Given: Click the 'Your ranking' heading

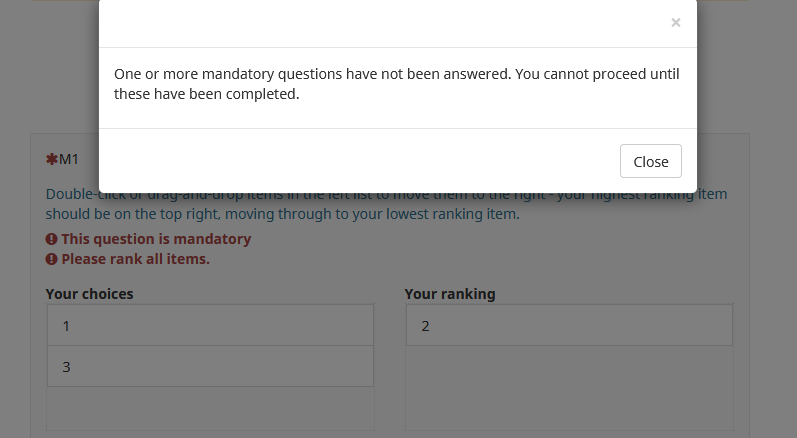Looking at the screenshot, I should pos(450,294).
